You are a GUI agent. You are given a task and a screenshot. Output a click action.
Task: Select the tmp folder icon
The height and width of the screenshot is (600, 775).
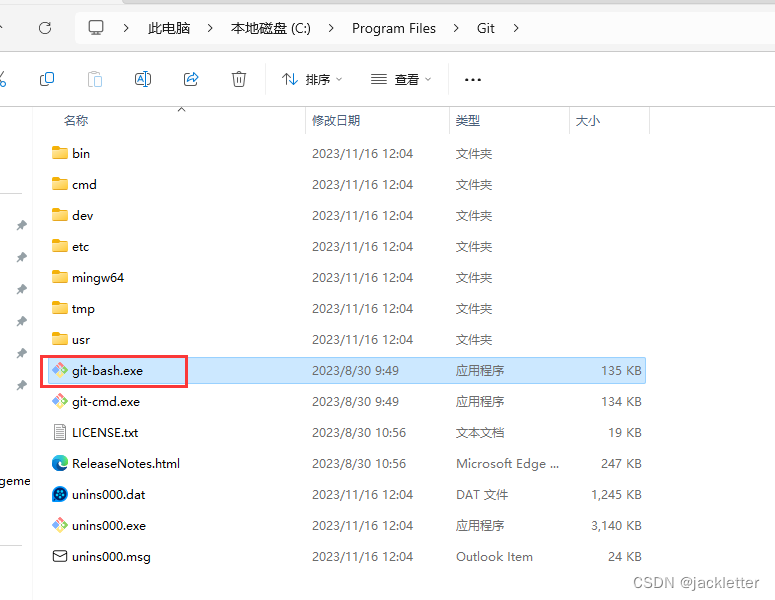tap(60, 308)
